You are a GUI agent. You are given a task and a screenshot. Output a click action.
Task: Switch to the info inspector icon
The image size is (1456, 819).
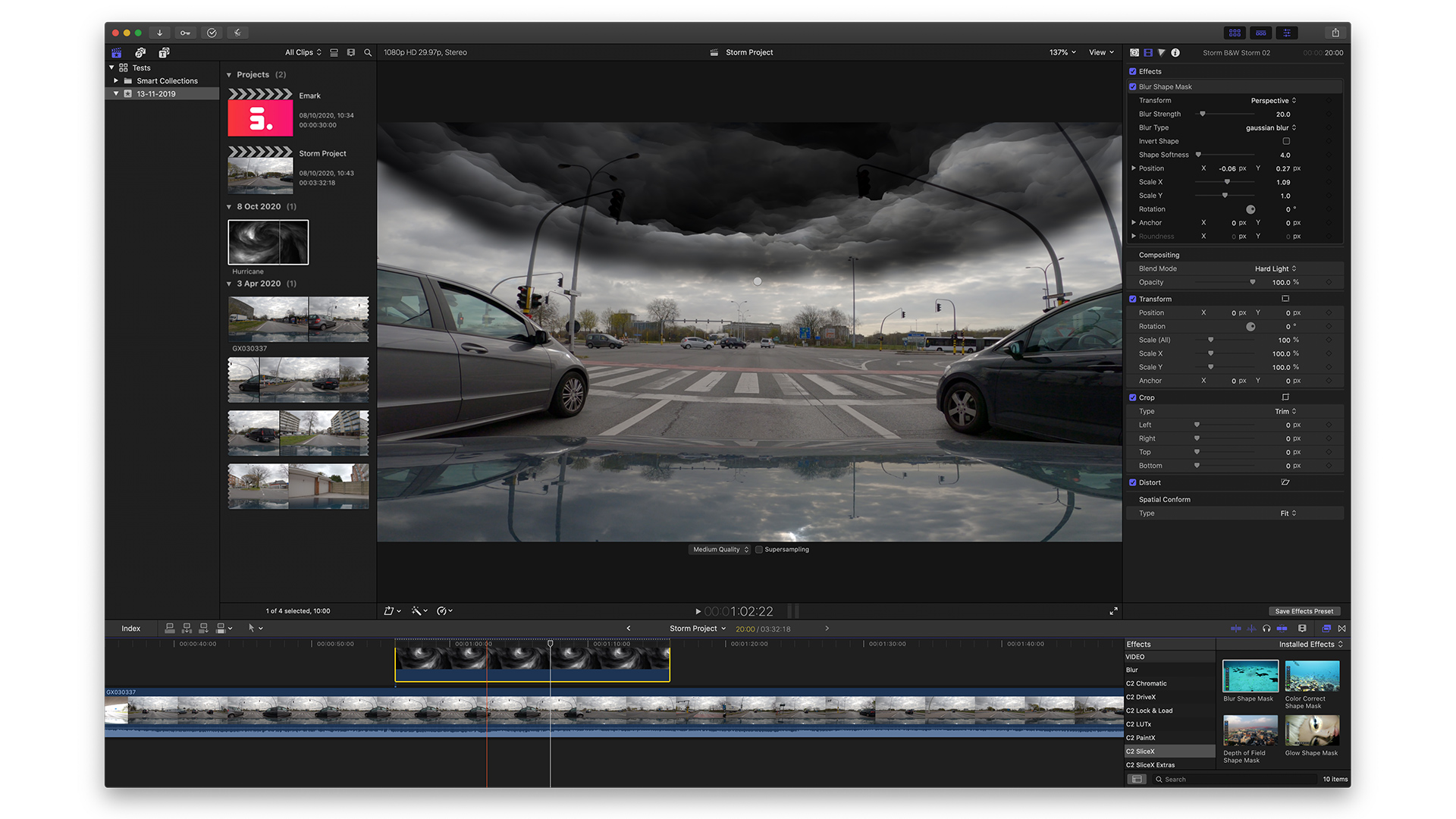pyautogui.click(x=1175, y=52)
